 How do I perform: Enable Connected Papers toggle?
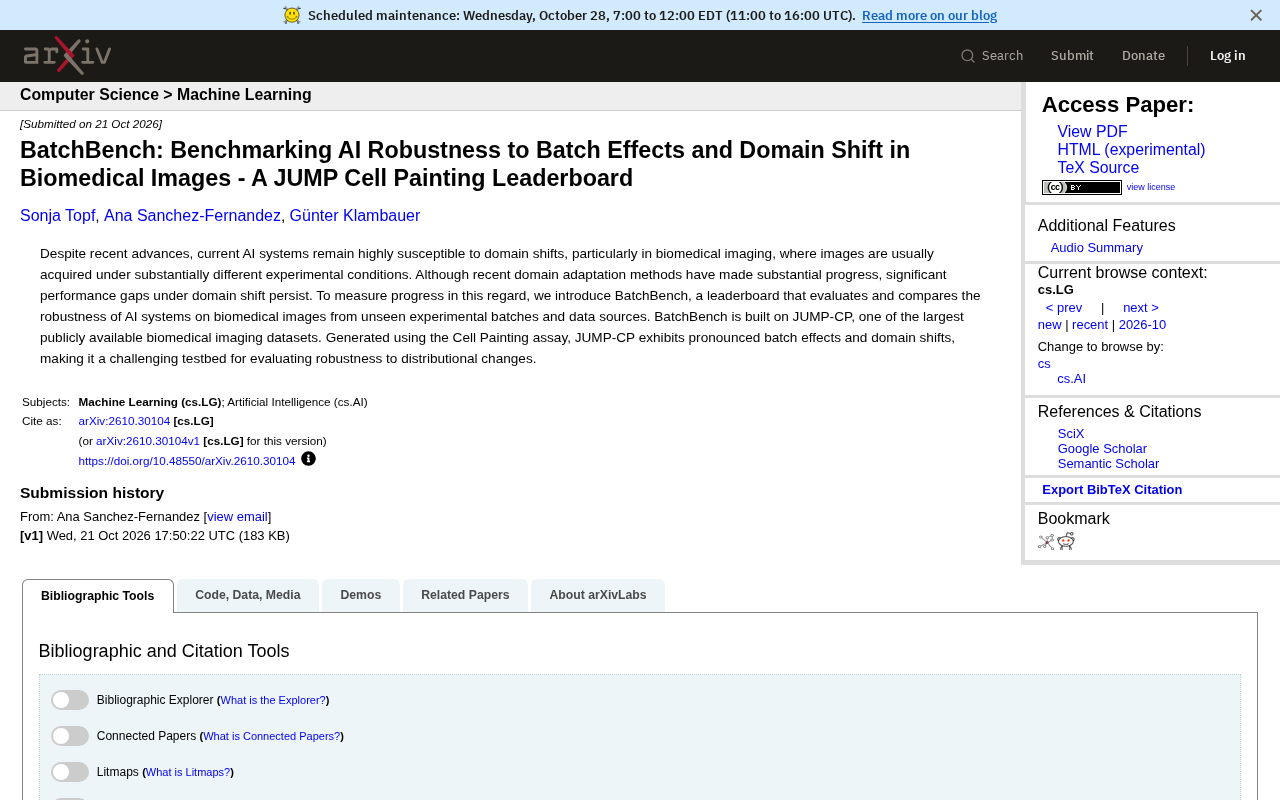(x=70, y=736)
